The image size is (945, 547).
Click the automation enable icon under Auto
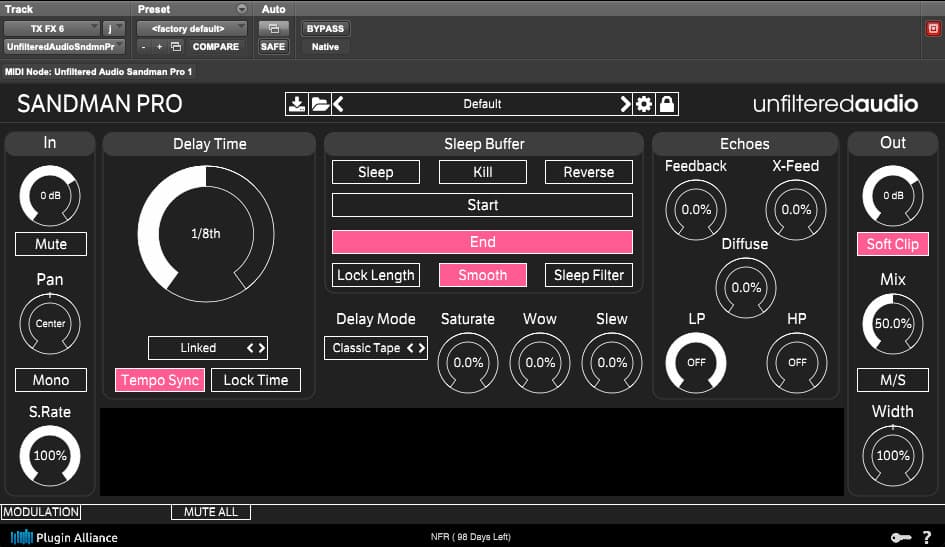[x=274, y=28]
